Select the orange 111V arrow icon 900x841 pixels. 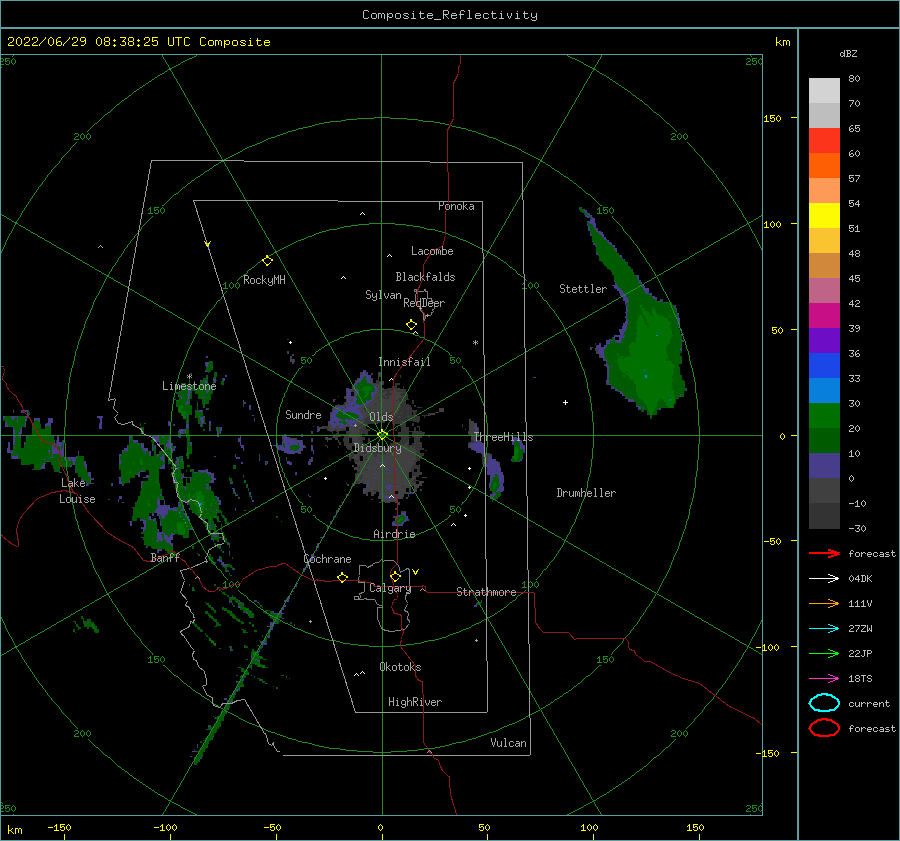(824, 603)
